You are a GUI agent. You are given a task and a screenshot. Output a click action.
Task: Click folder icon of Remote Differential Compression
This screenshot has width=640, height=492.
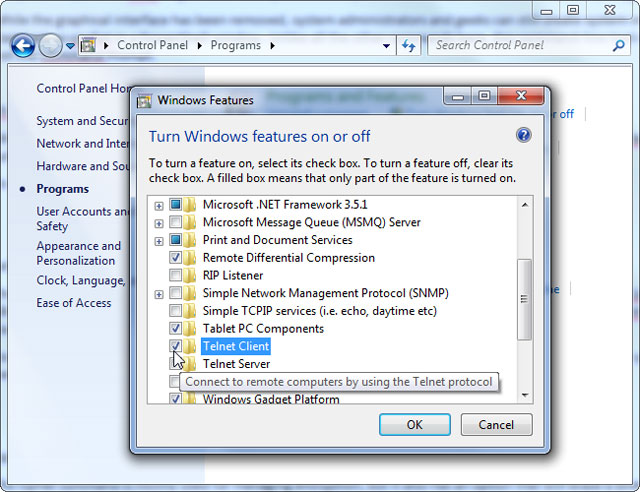click(x=189, y=257)
